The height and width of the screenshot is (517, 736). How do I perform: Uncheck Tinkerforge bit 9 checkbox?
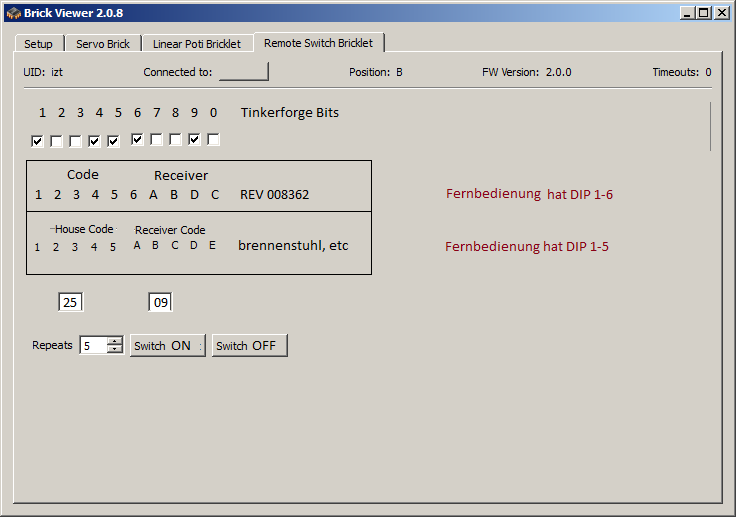(194, 139)
